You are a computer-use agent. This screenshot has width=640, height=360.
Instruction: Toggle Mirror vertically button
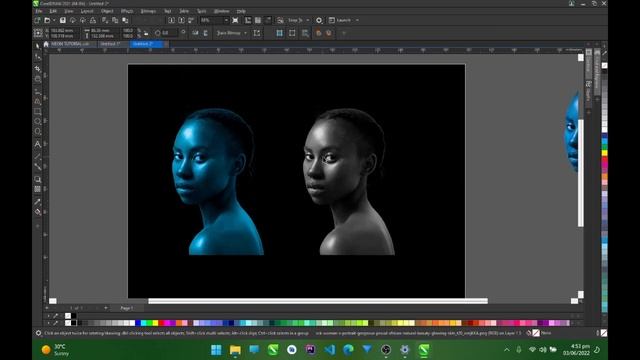click(205, 33)
